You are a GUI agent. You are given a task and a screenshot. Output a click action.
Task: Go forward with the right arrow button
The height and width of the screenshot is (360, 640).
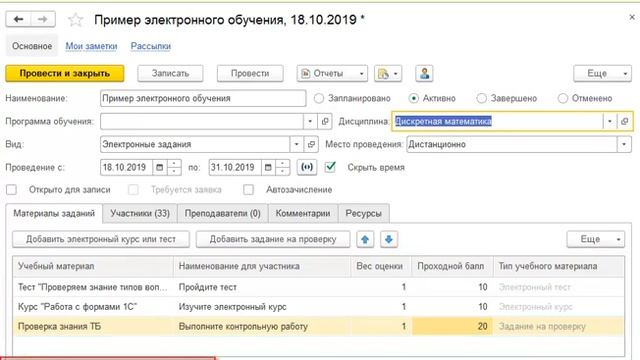[x=43, y=19]
